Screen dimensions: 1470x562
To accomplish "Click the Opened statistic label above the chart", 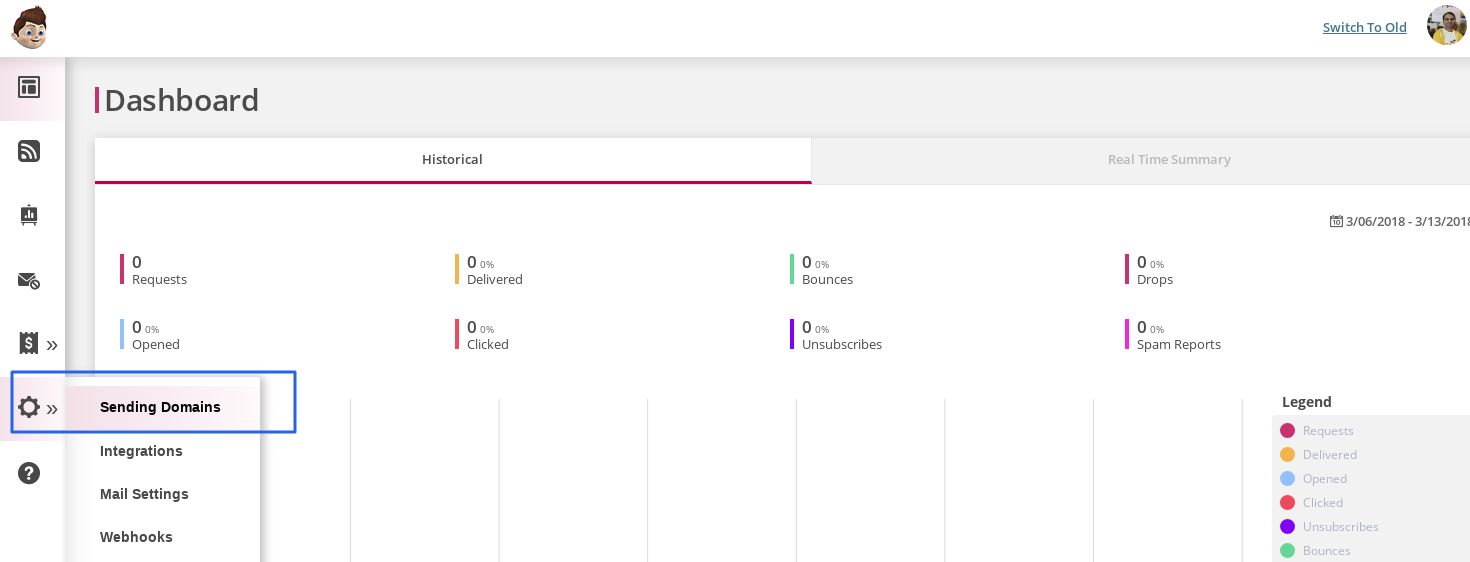I will 156,345.
